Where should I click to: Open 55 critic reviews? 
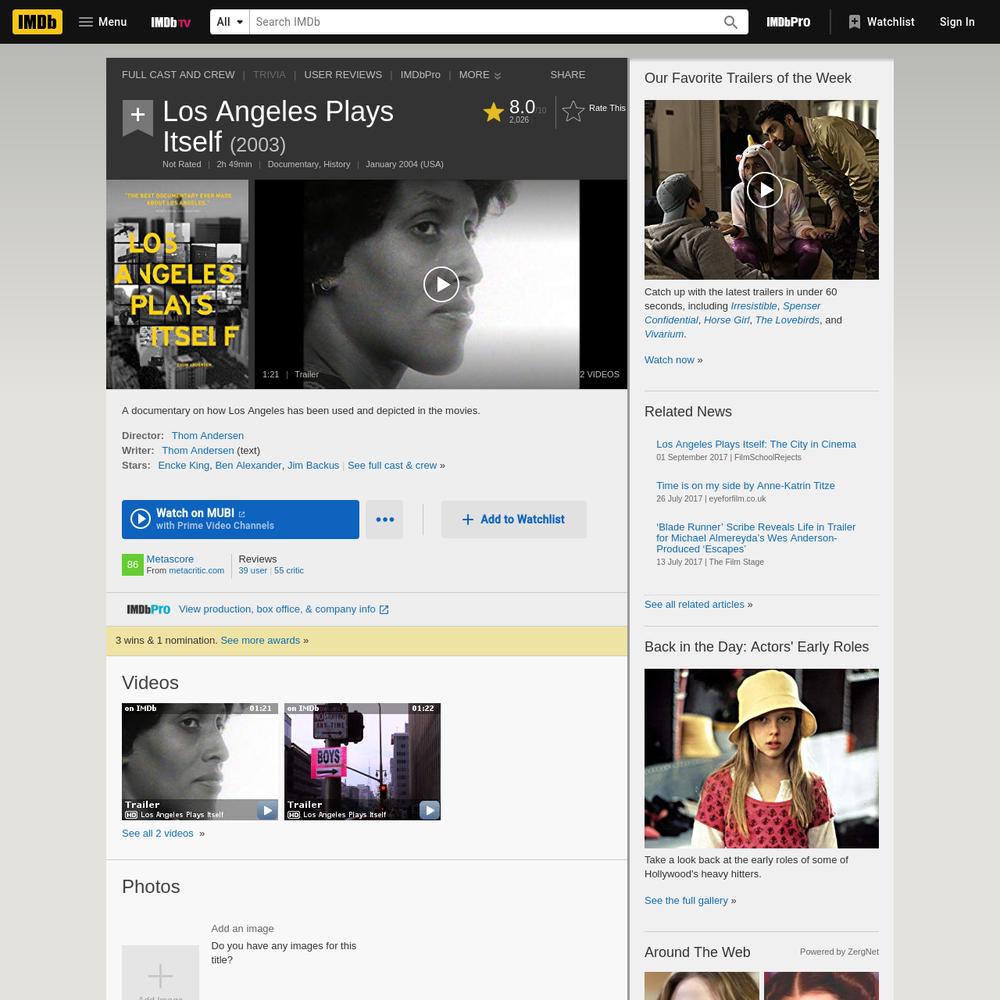click(x=289, y=571)
